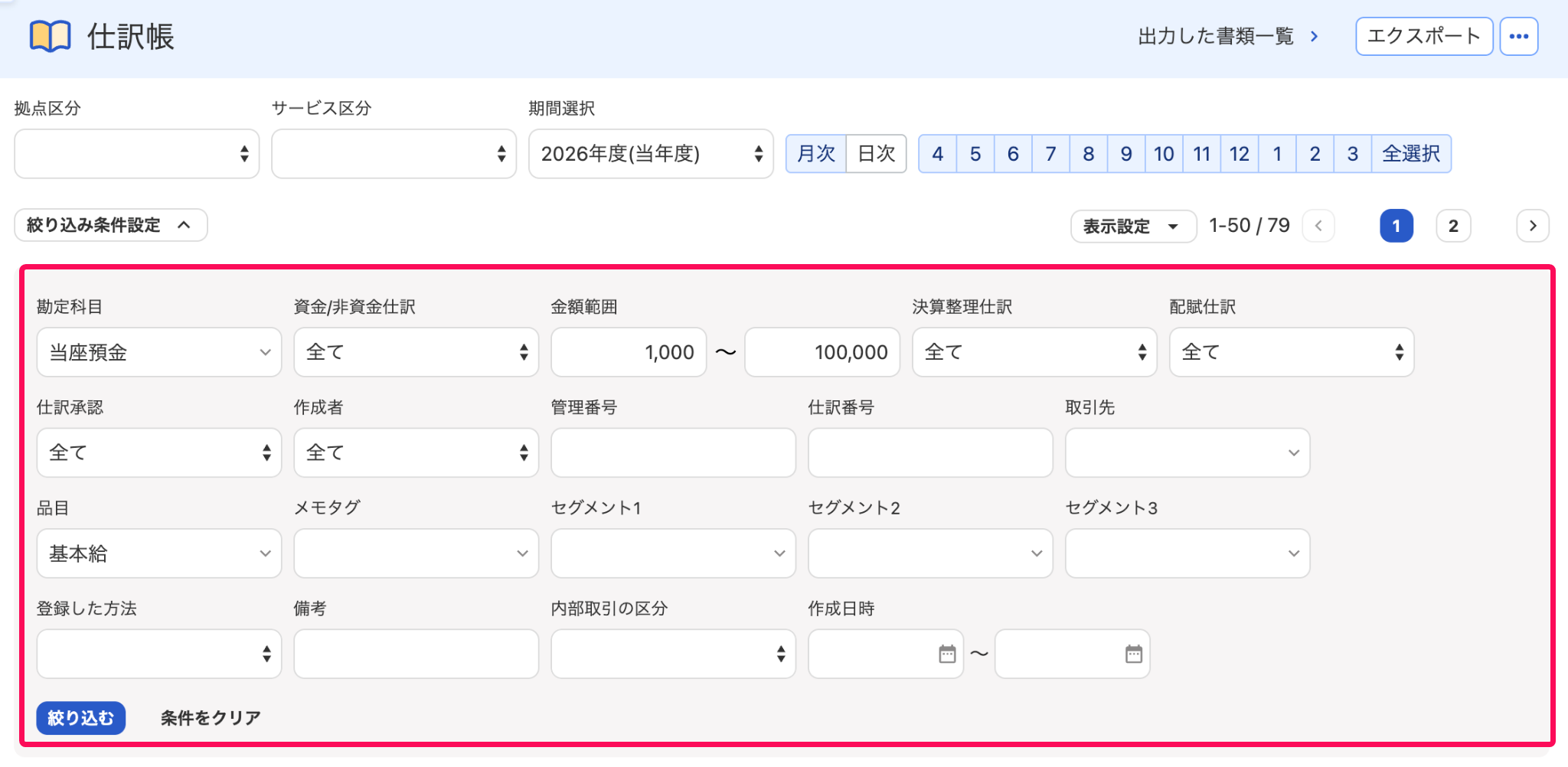This screenshot has height=767, width=1568.
Task: Go to next page arrow
Action: pos(1533,226)
